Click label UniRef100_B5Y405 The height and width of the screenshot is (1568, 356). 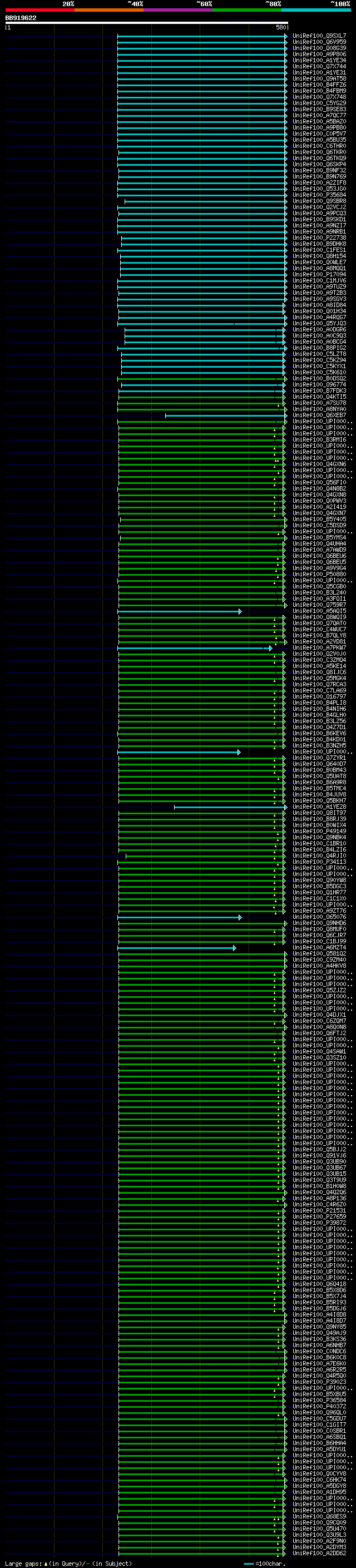click(319, 519)
